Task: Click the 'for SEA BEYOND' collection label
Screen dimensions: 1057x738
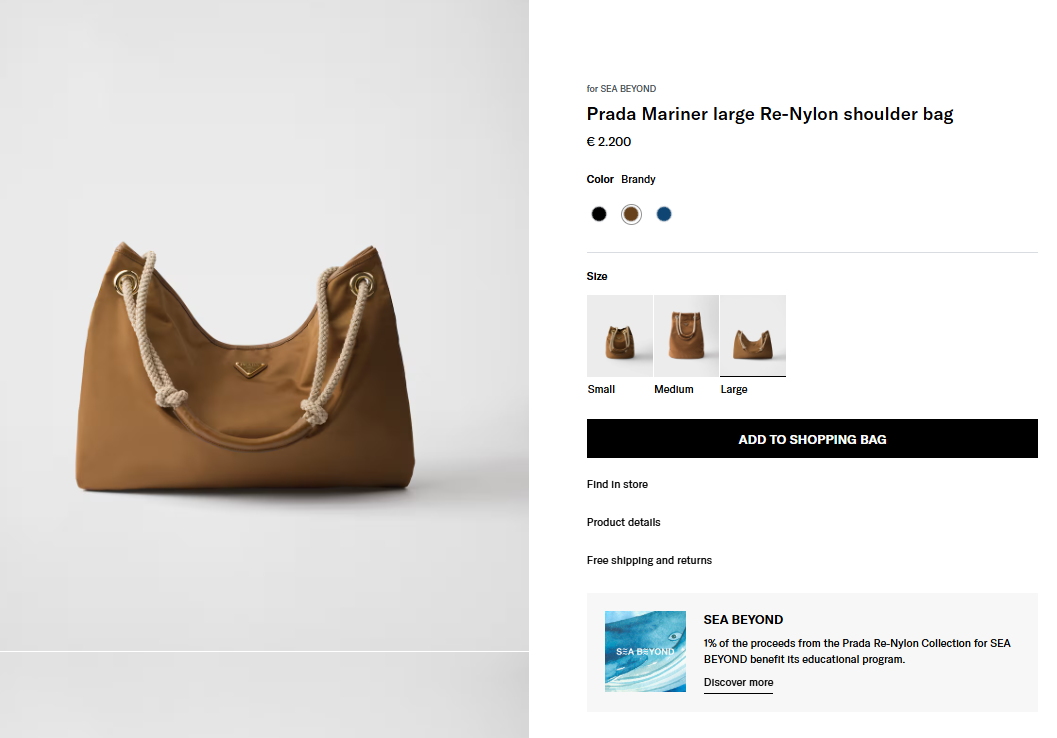Action: pos(621,89)
